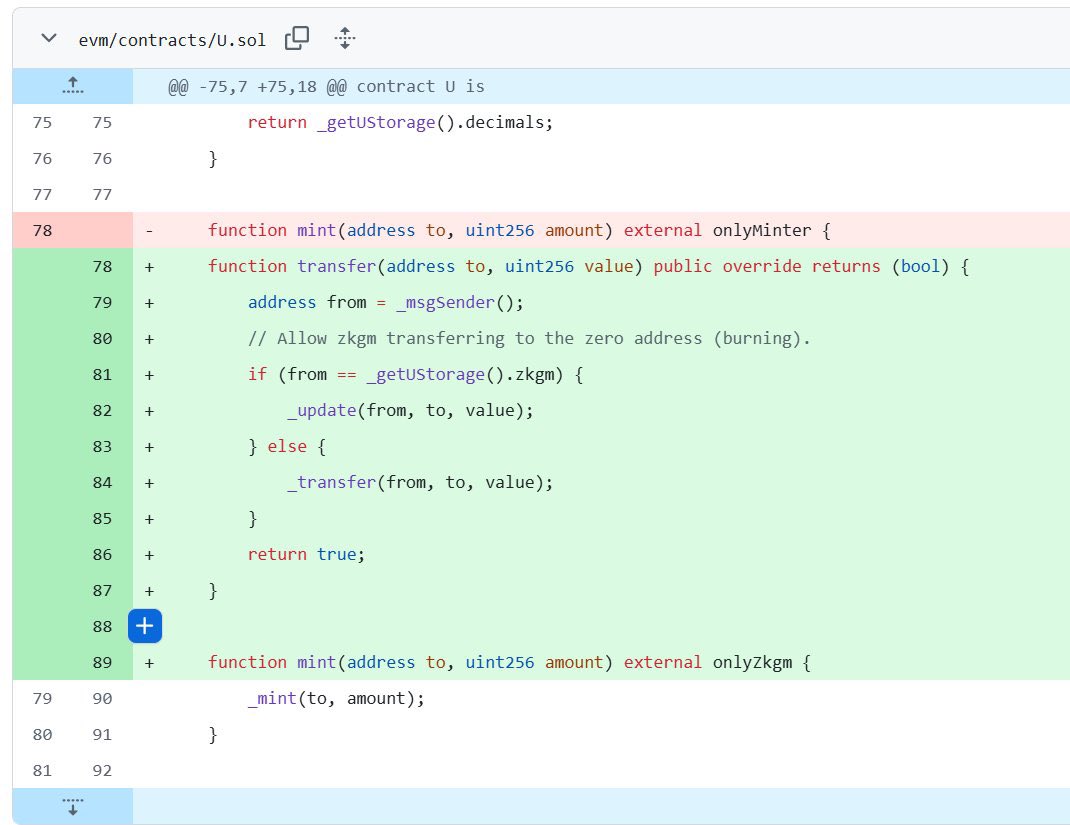Click the new line number 90
The image size is (1070, 825).
(x=102, y=699)
